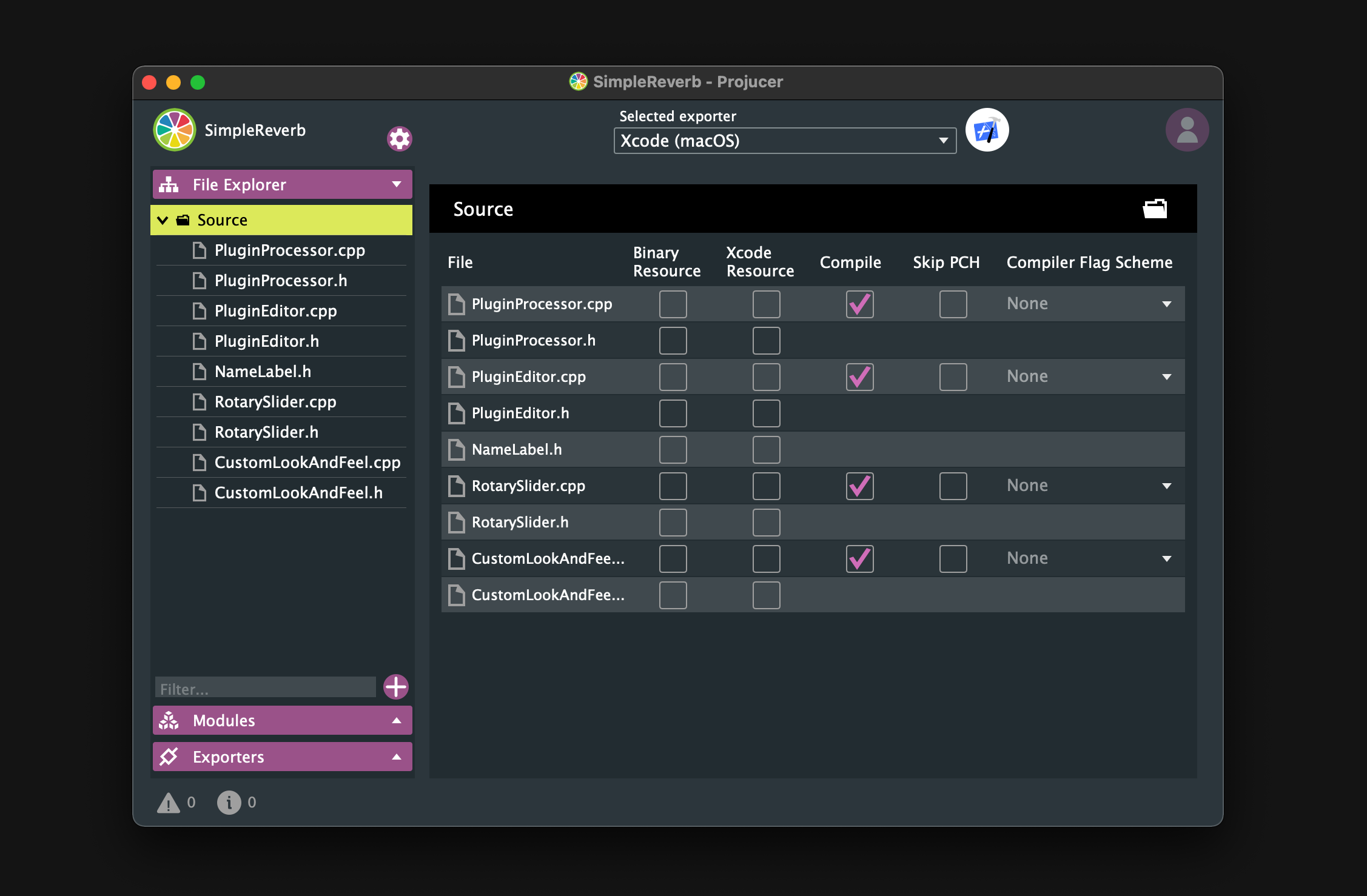Click the warnings triangle icon
Screen dimensions: 1367x896
[x=169, y=803]
